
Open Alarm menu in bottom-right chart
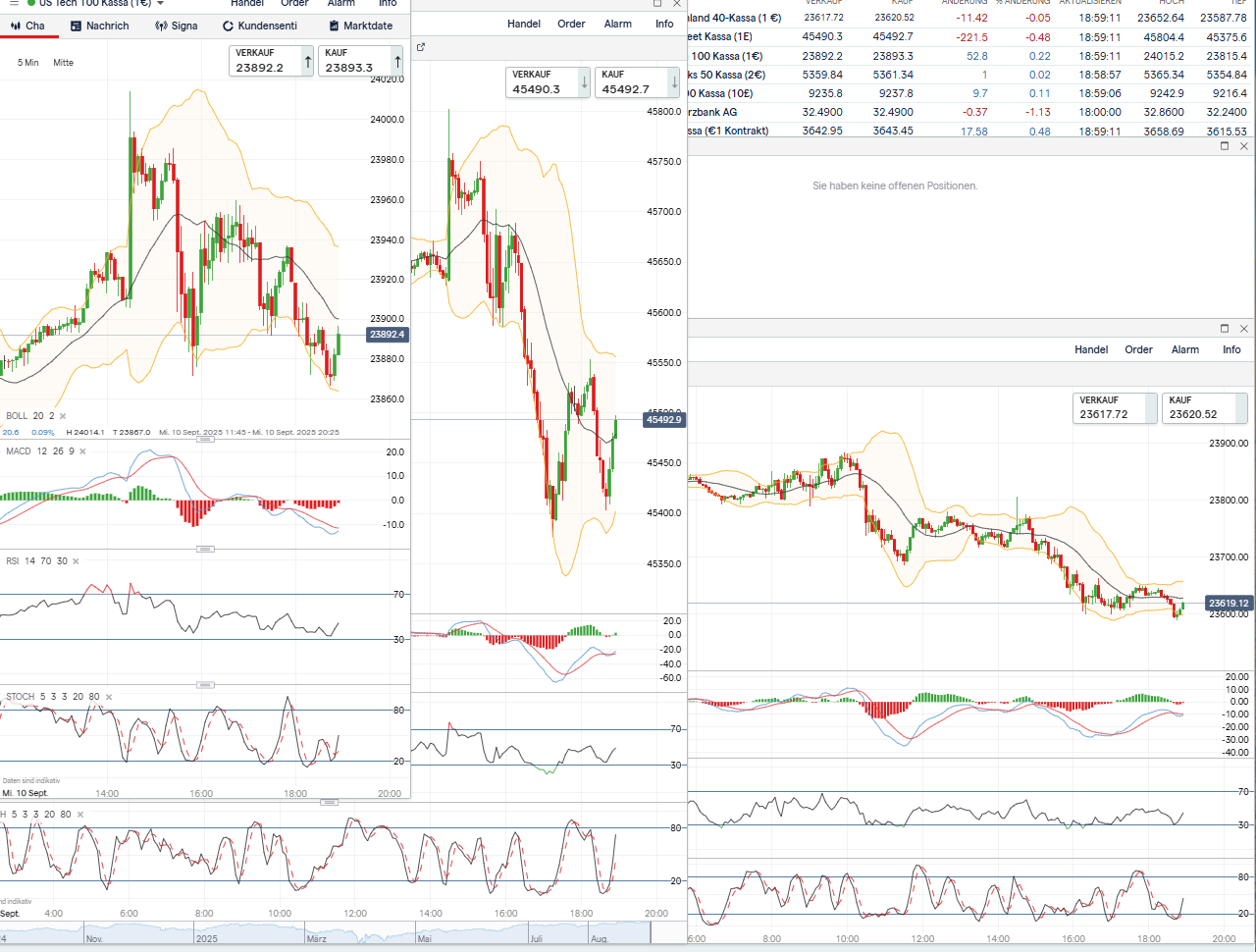1184,349
